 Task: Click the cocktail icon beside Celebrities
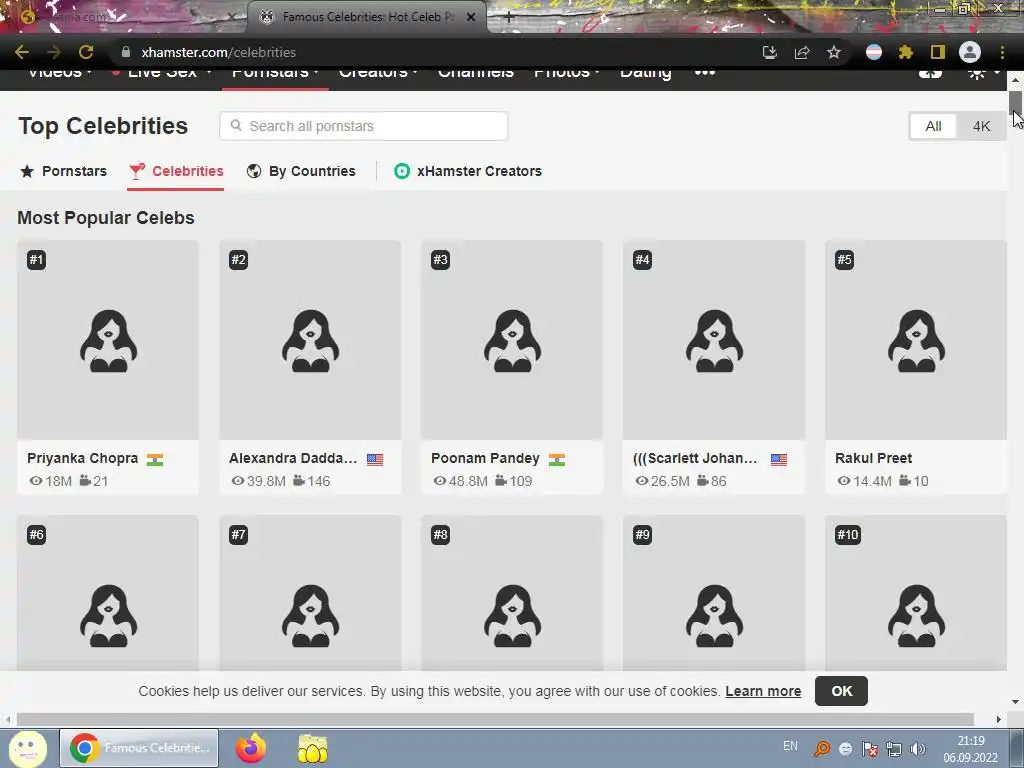136,171
